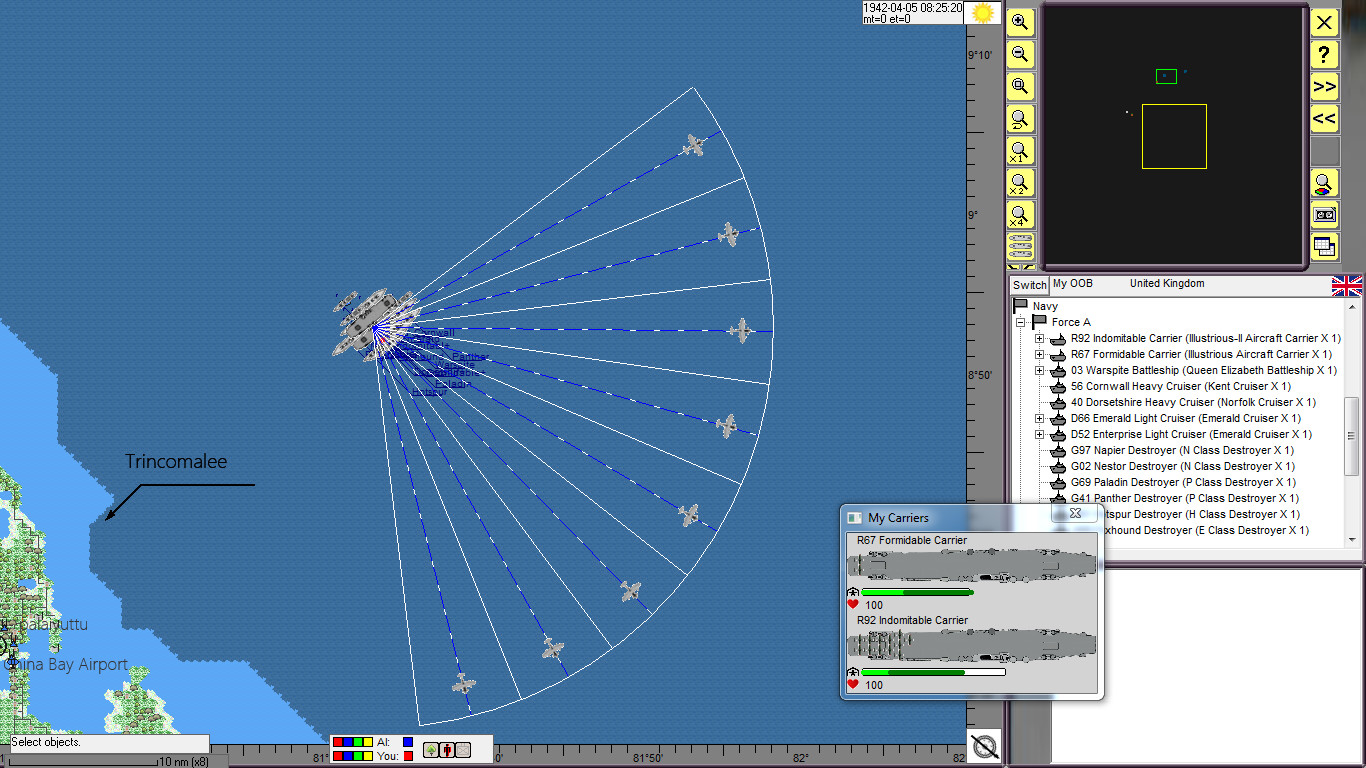1366x768 pixels.
Task: Click the R67 Formidable Carrier thumbnail
Action: point(970,563)
